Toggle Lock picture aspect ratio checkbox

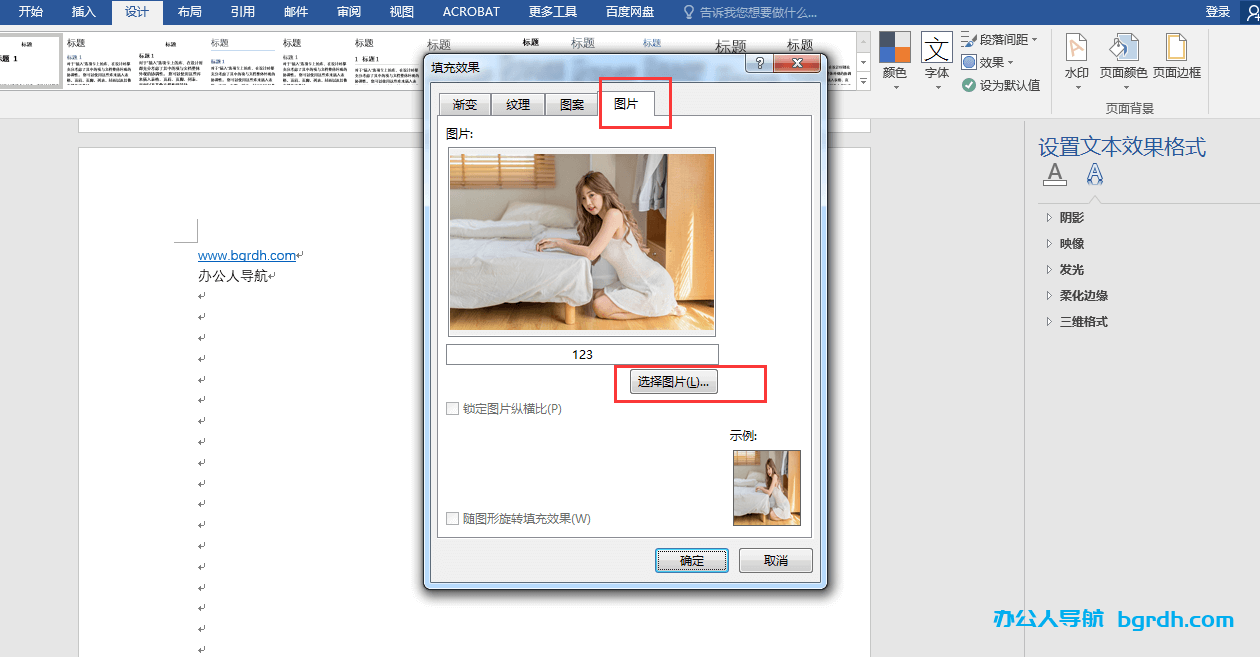453,409
